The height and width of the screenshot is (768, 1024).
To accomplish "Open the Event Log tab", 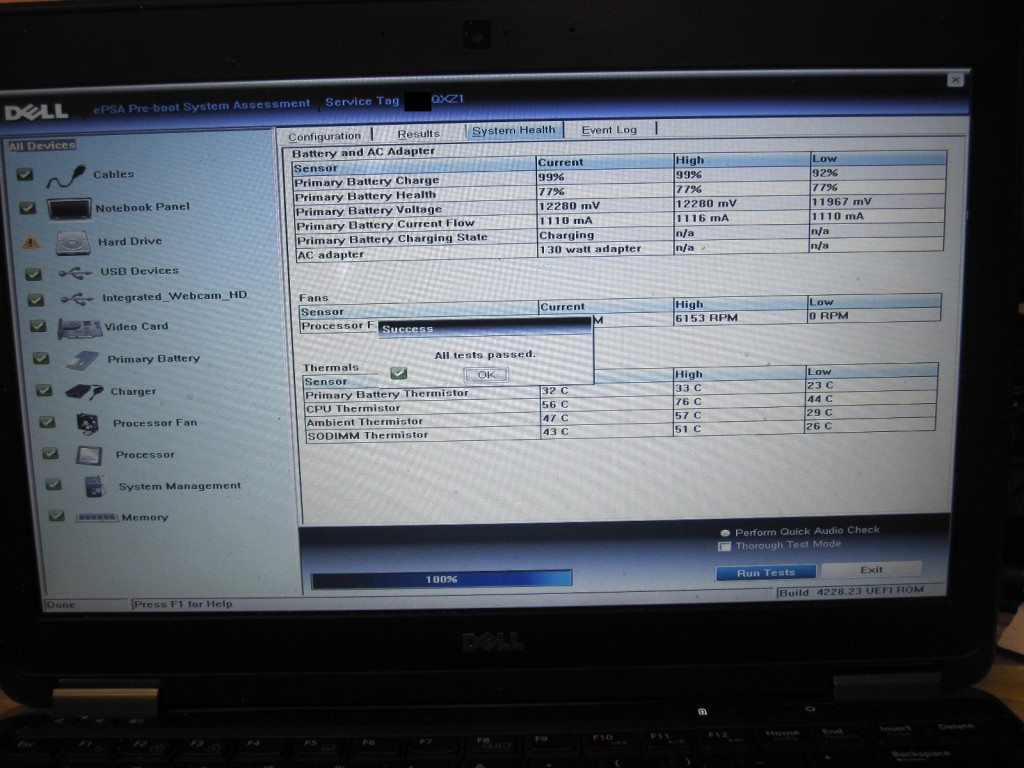I will pos(609,129).
